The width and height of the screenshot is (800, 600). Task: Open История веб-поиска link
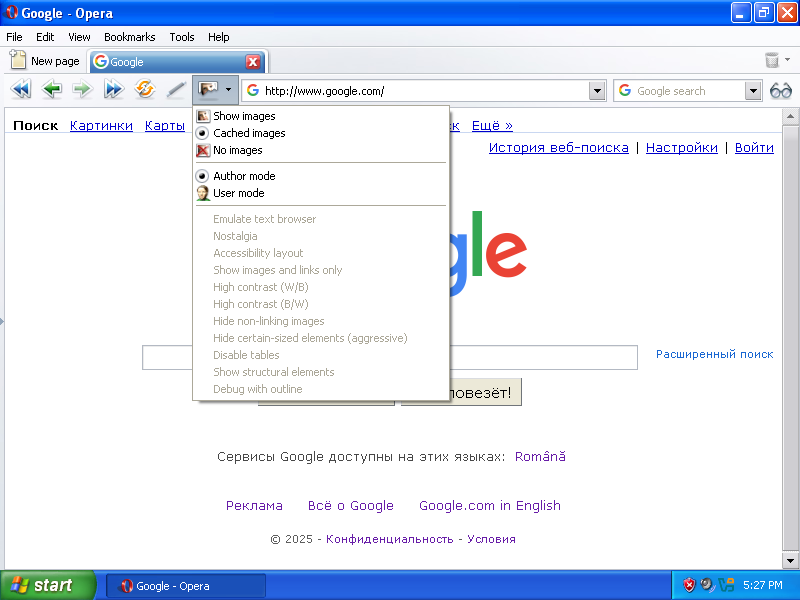point(559,147)
